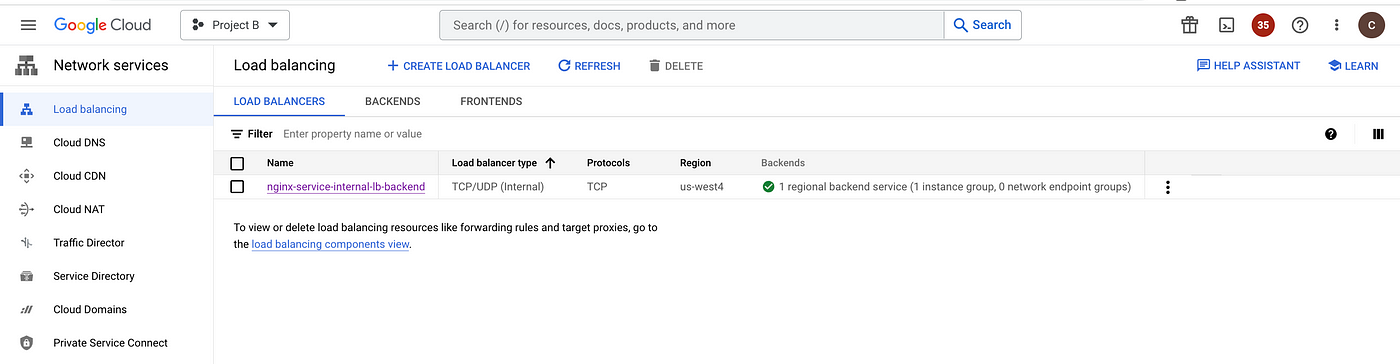
Task: Activate Cloud Shell terminal icon
Action: click(1226, 25)
